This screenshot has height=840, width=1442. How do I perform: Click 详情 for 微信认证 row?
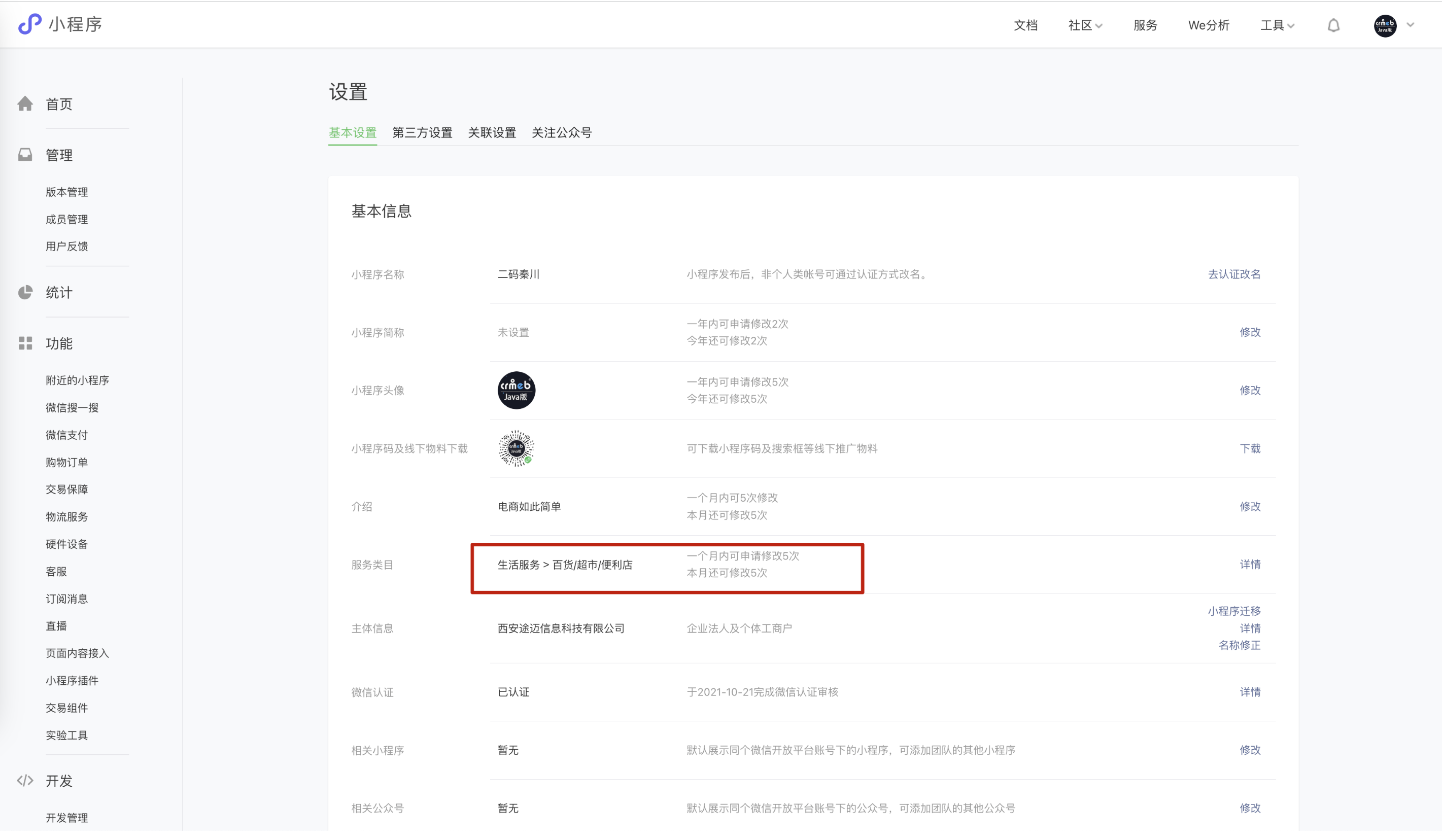point(1250,692)
